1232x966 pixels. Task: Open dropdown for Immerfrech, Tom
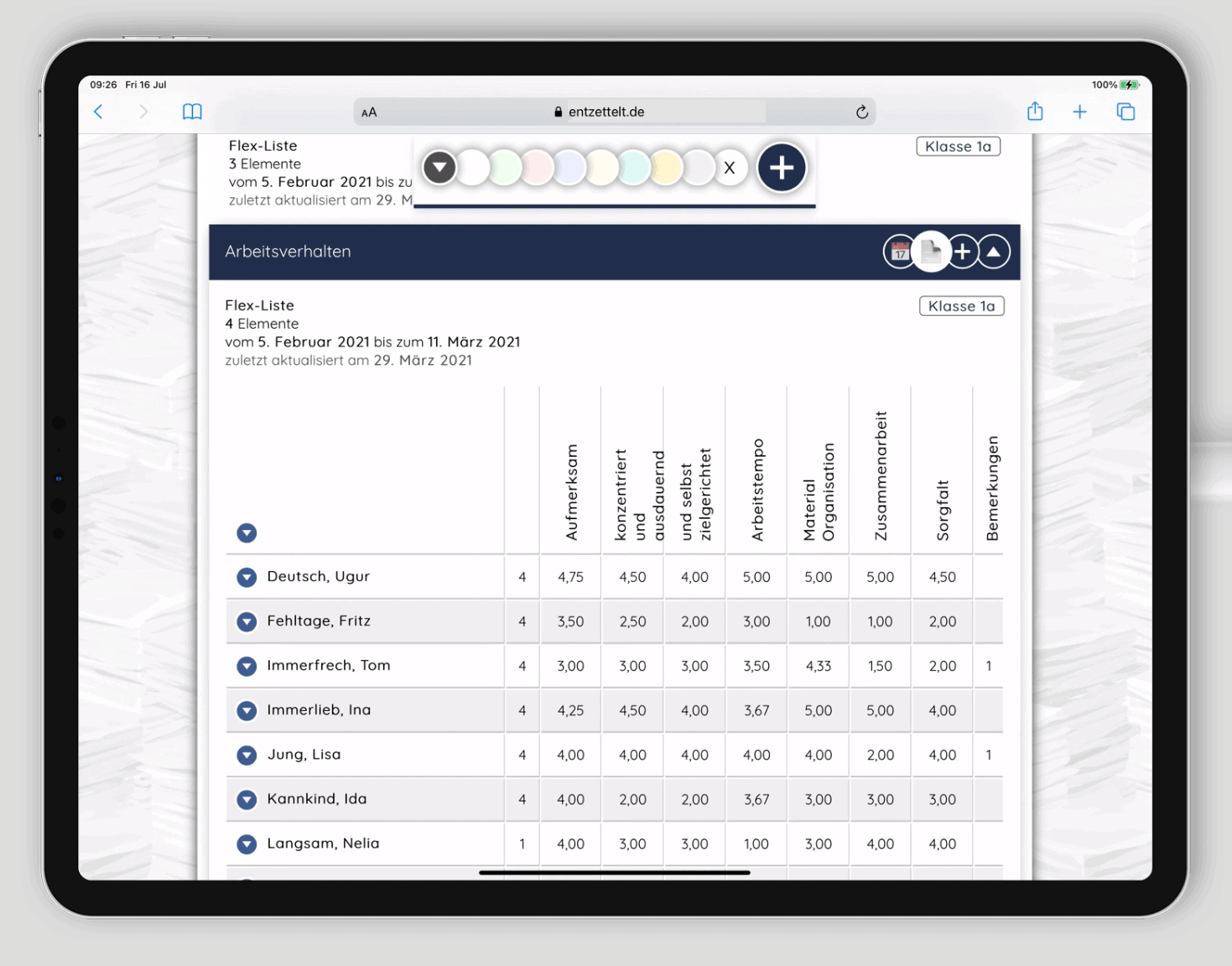[247, 666]
